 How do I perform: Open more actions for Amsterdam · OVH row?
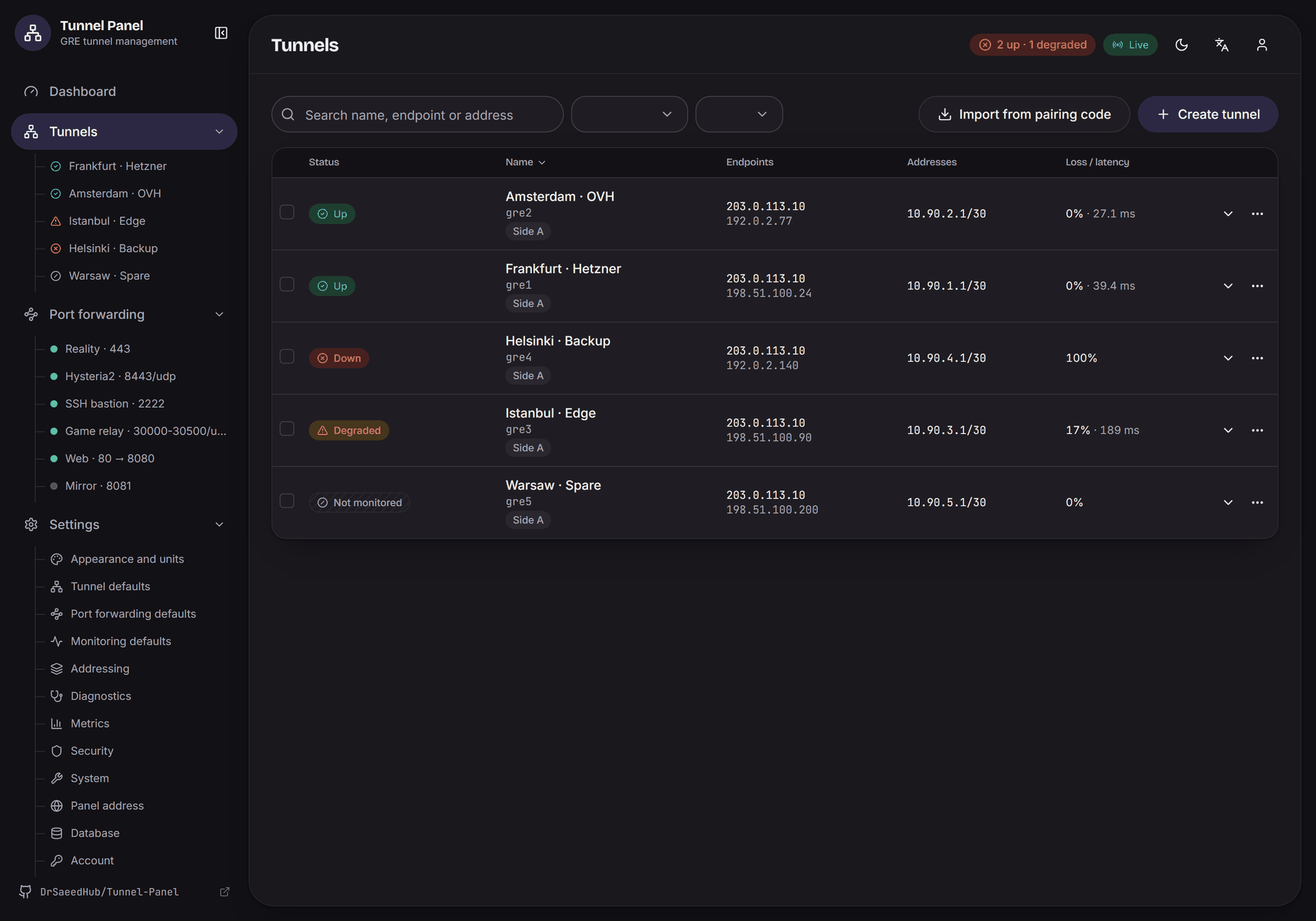click(1257, 214)
